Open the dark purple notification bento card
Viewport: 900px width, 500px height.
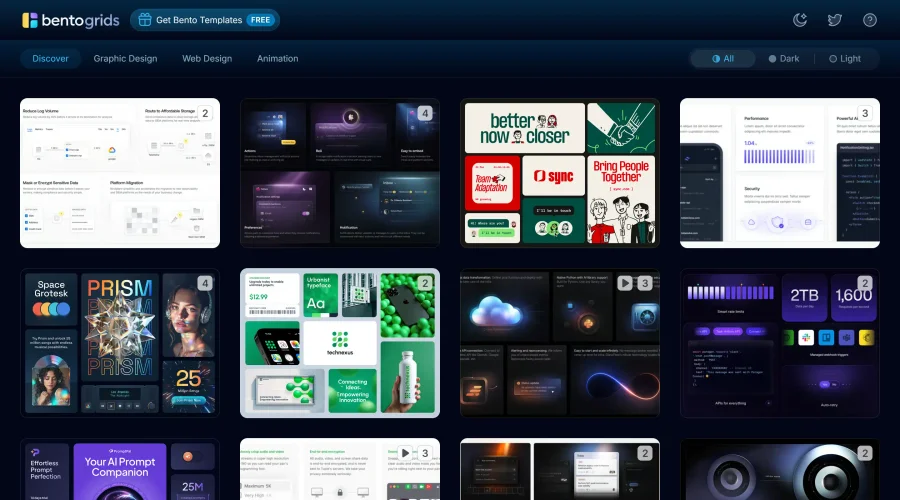coord(340,173)
